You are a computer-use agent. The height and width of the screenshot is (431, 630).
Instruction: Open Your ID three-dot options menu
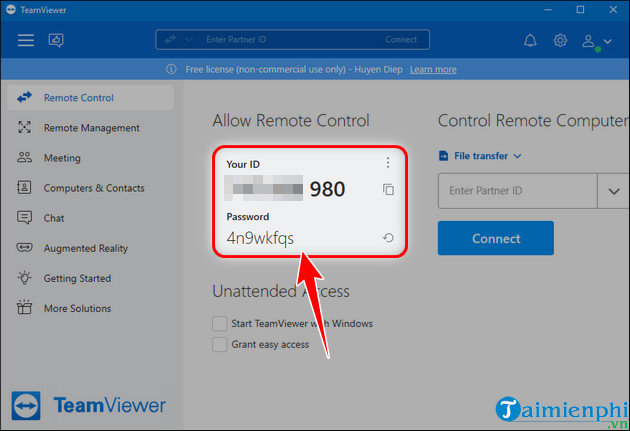point(388,163)
